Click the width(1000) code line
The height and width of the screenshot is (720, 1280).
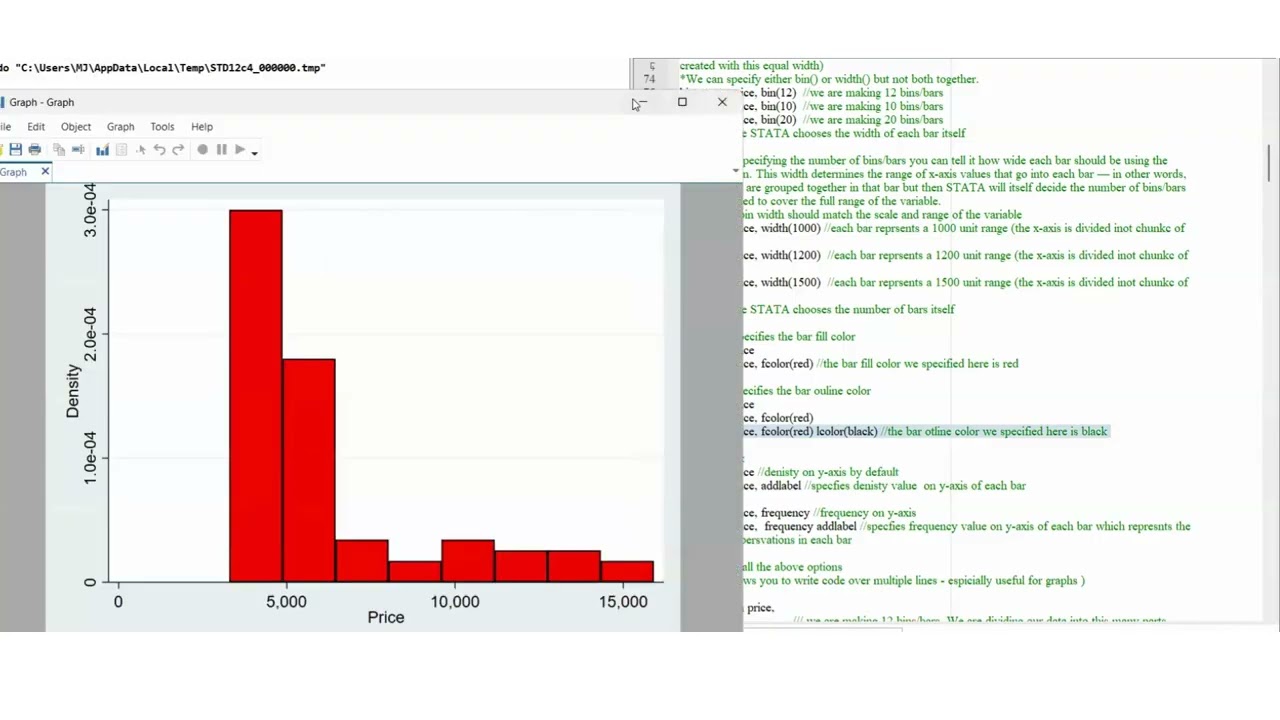tap(964, 228)
